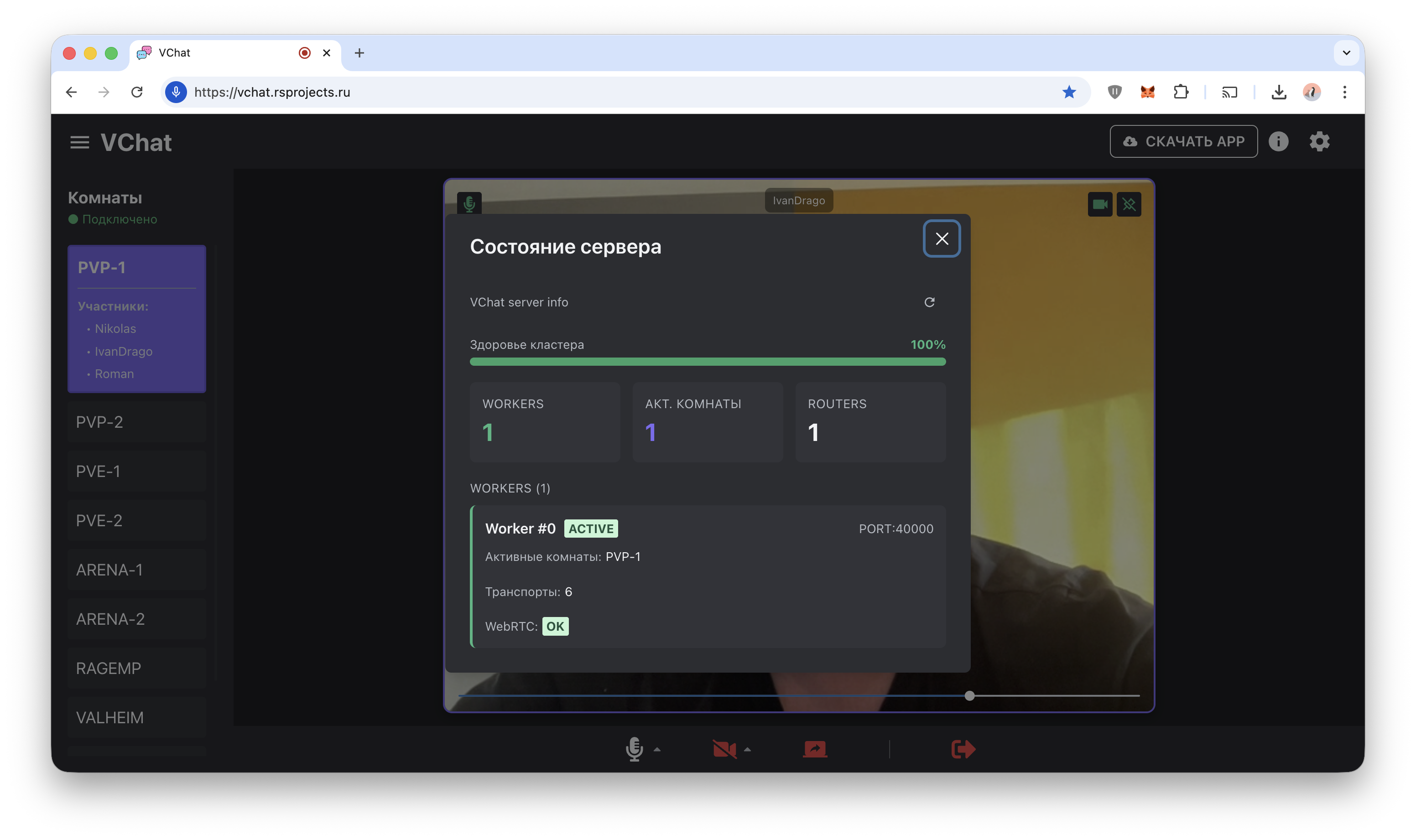Image resolution: width=1416 pixels, height=840 pixels.
Task: Toggle the microphone in bottom bar
Action: pos(634,749)
